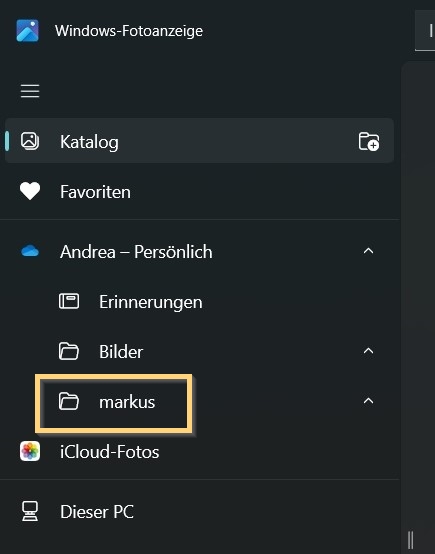The image size is (435, 554).
Task: Open the iCloud-Fotos label
Action: (110, 452)
